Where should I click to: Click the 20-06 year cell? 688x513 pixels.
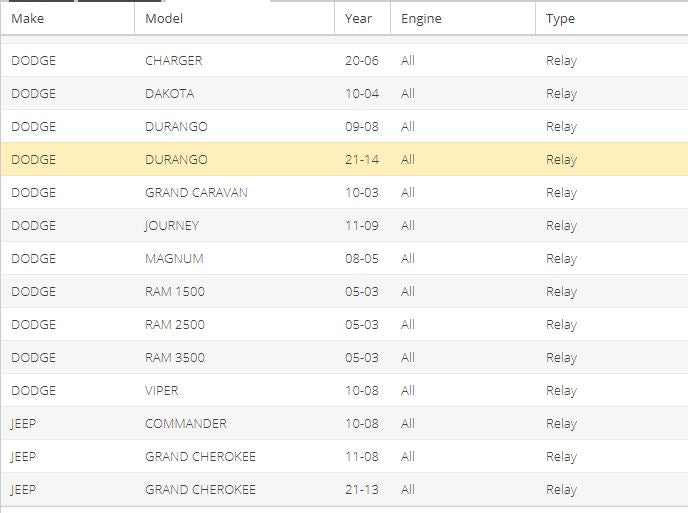[362, 61]
